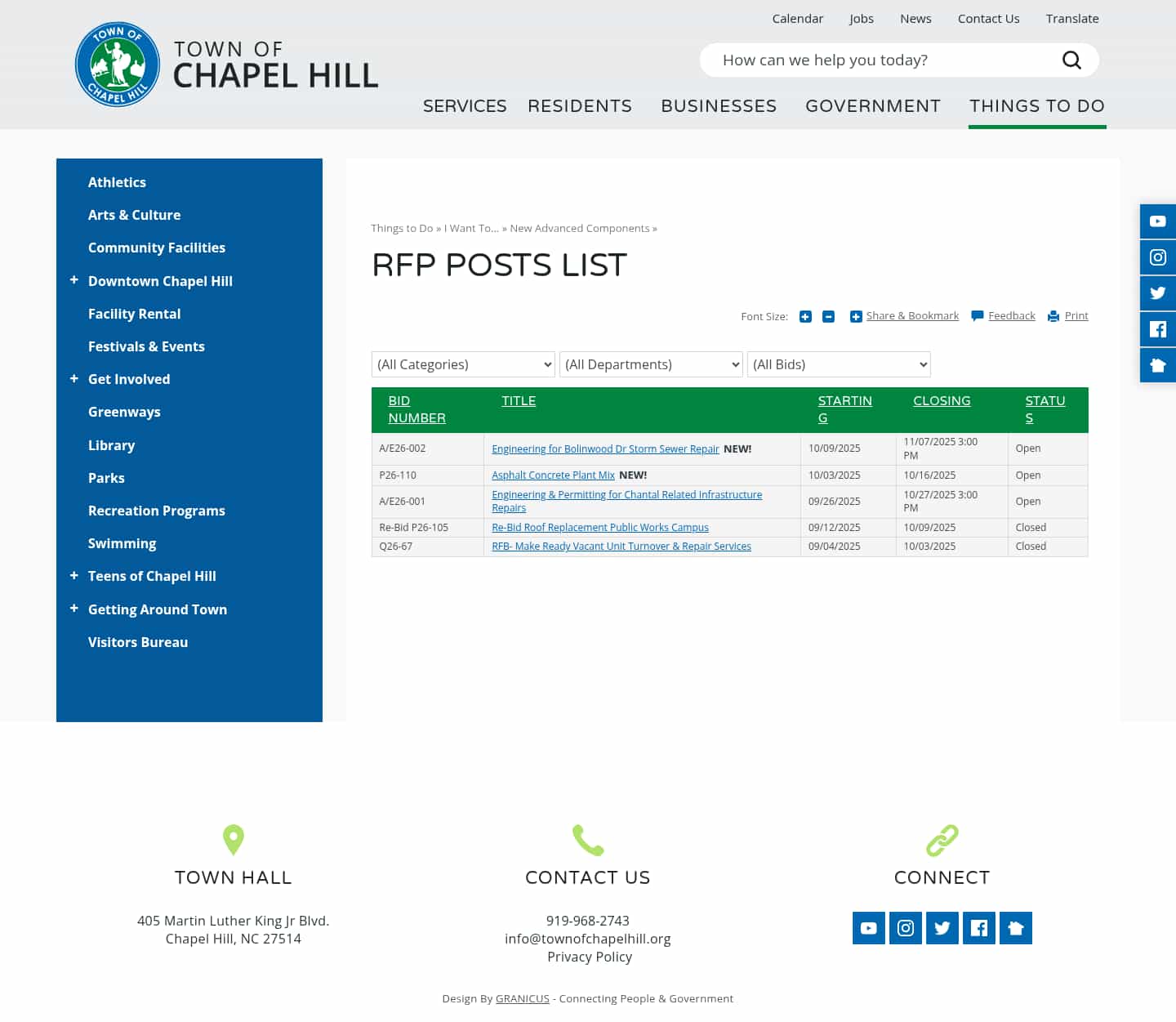
Task: Open Nextdoor icon in footer Connect section
Action: (1016, 928)
